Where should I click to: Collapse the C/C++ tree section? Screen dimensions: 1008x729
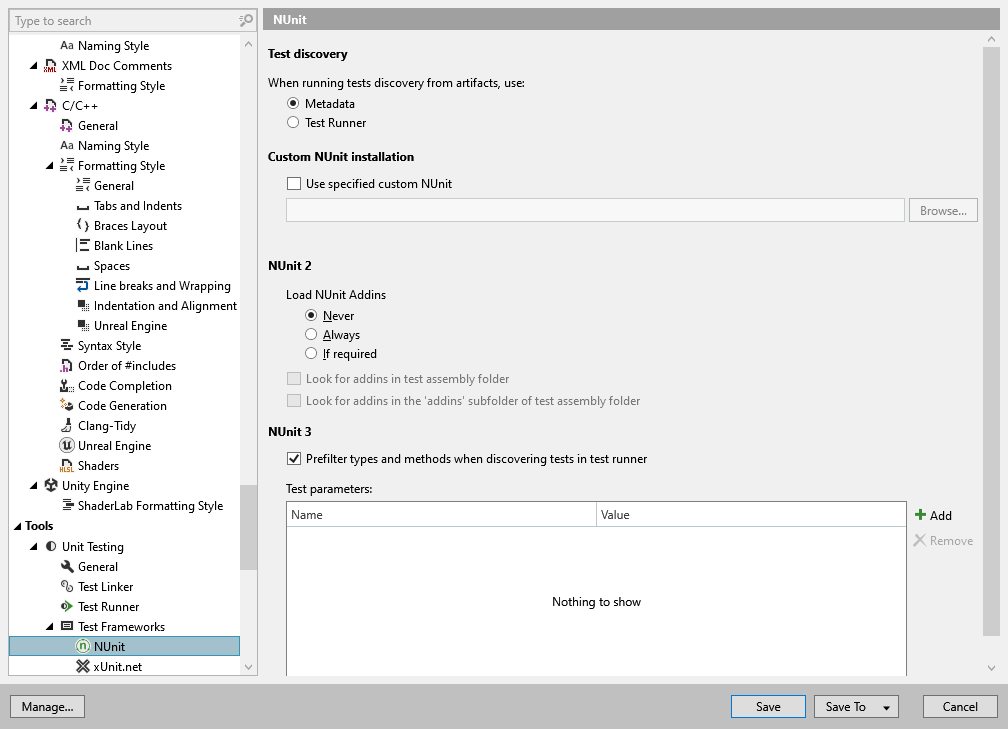click(33, 105)
